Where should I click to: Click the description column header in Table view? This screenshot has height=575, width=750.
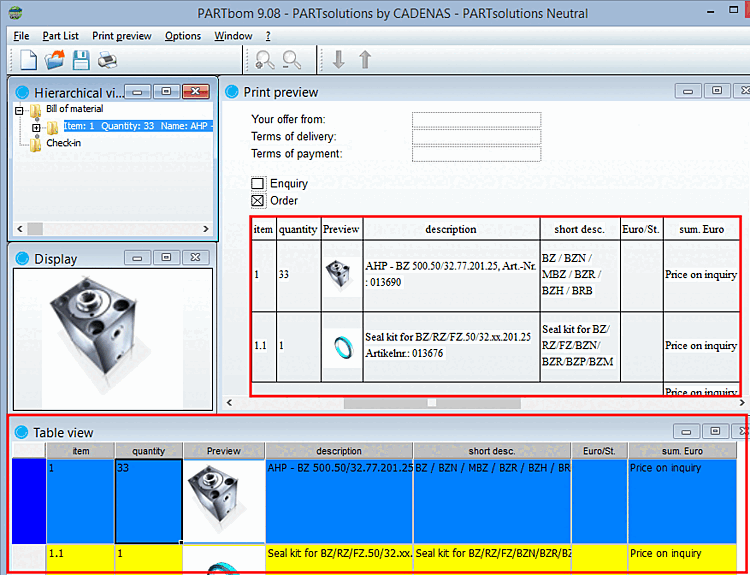pos(339,451)
